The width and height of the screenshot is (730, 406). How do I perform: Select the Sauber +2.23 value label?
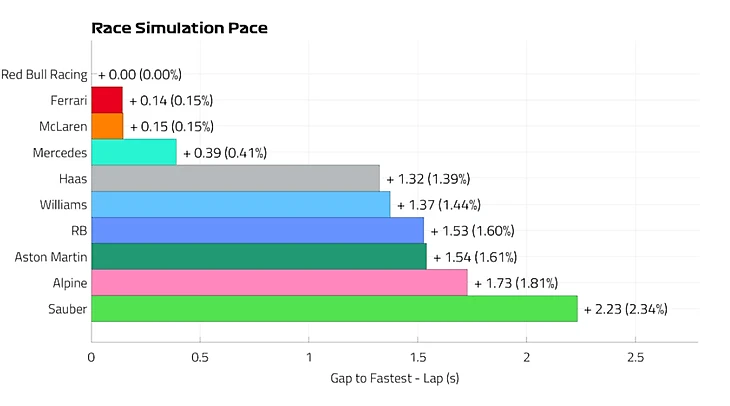click(626, 309)
